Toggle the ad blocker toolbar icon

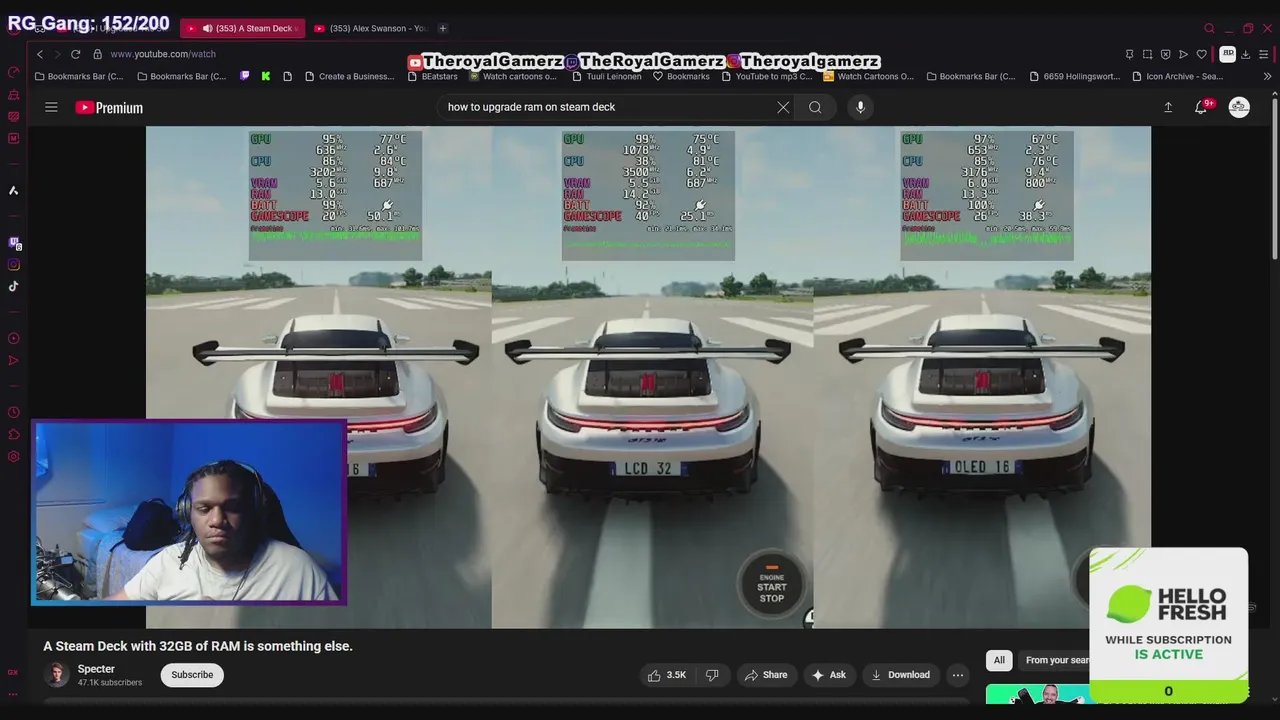tap(1165, 54)
